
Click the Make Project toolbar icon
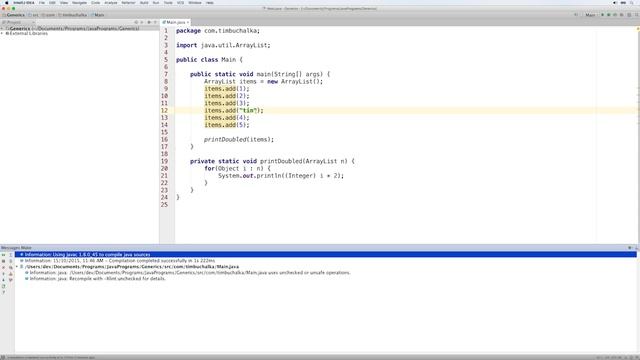click(576, 15)
